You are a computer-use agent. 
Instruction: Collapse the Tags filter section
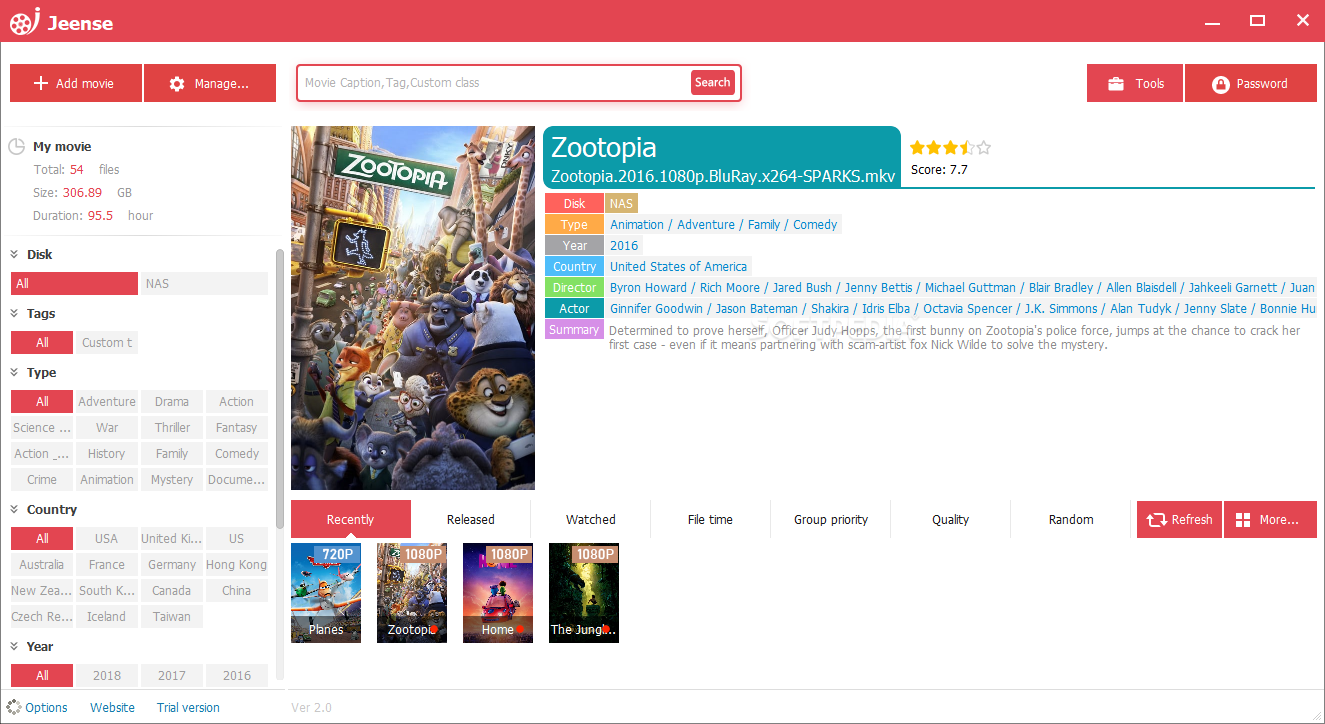[x=15, y=313]
